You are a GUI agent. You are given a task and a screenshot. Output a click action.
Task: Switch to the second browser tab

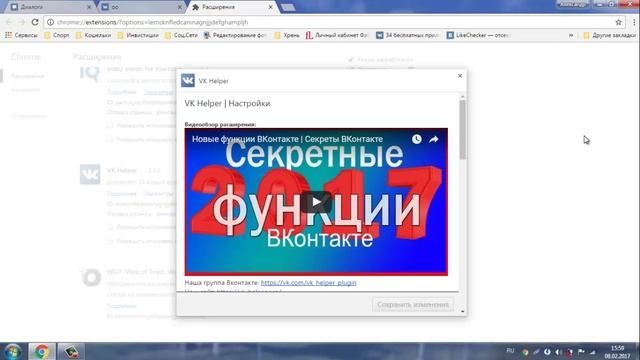pyautogui.click(x=140, y=7)
